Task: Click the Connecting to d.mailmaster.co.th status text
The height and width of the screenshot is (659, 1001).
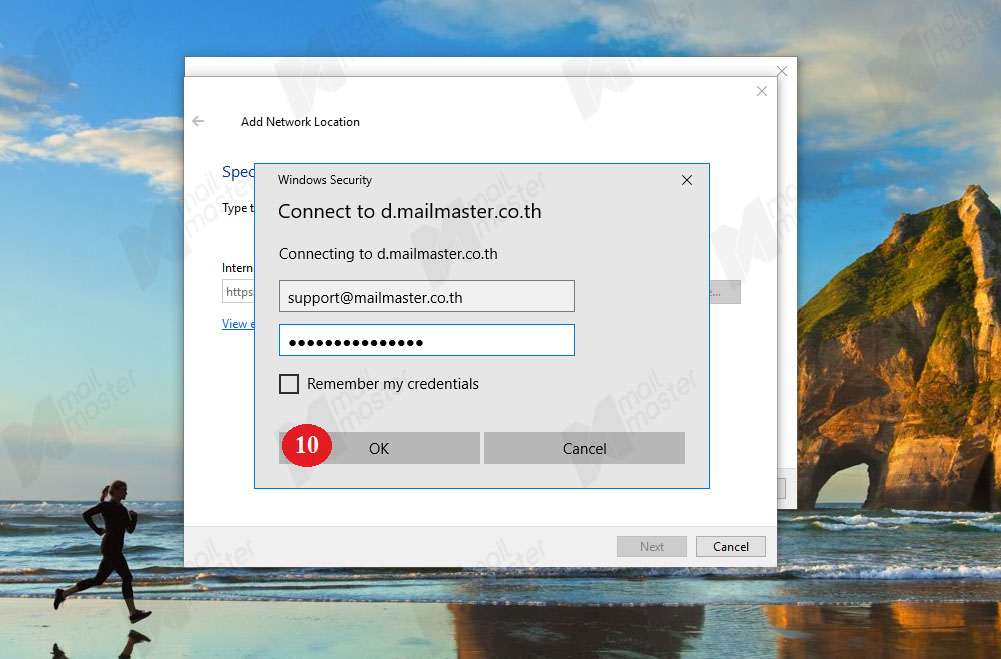Action: [x=388, y=254]
